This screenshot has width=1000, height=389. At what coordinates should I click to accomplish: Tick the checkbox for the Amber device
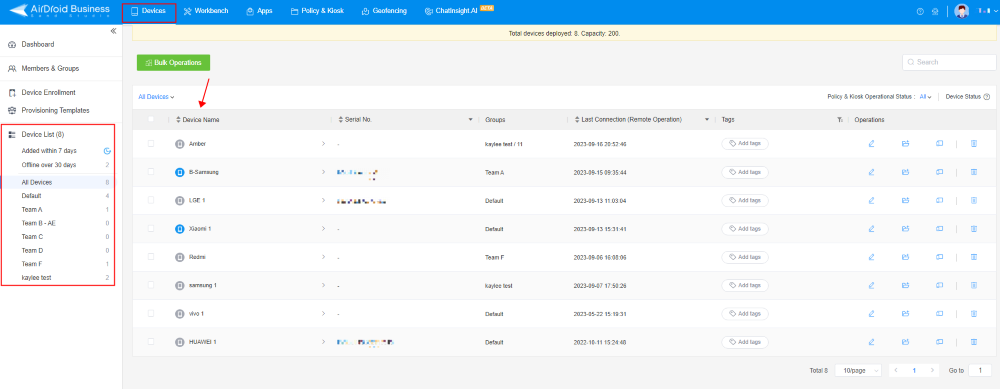(x=151, y=143)
